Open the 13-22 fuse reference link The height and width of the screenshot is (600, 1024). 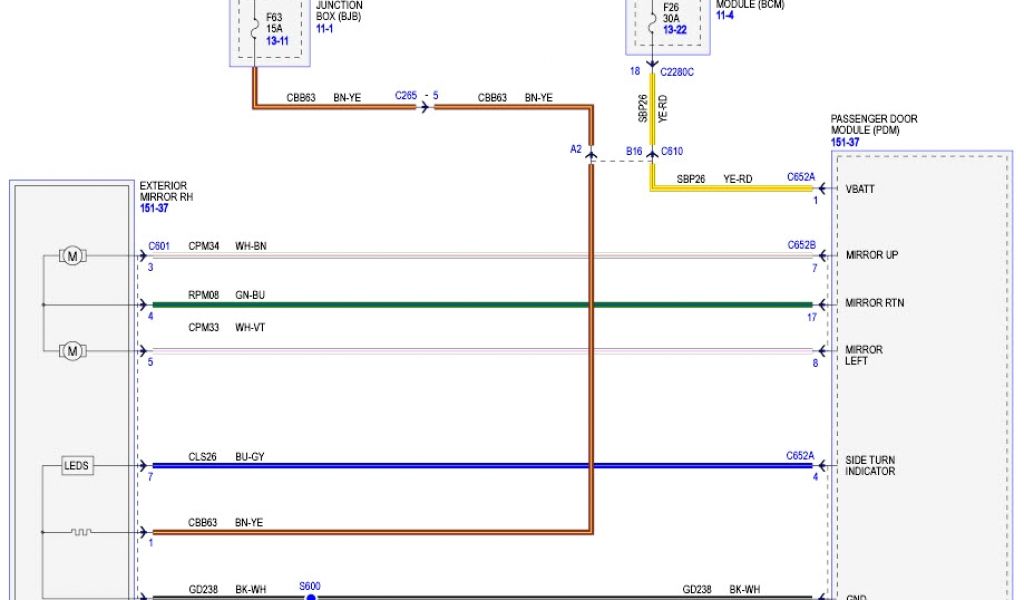(676, 30)
